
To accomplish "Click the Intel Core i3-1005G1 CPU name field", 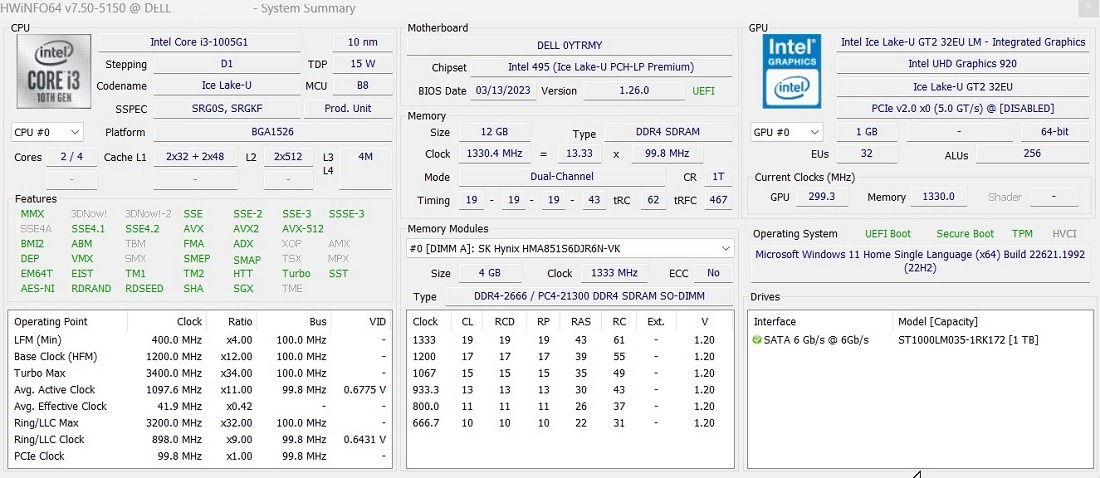I will coord(199,42).
